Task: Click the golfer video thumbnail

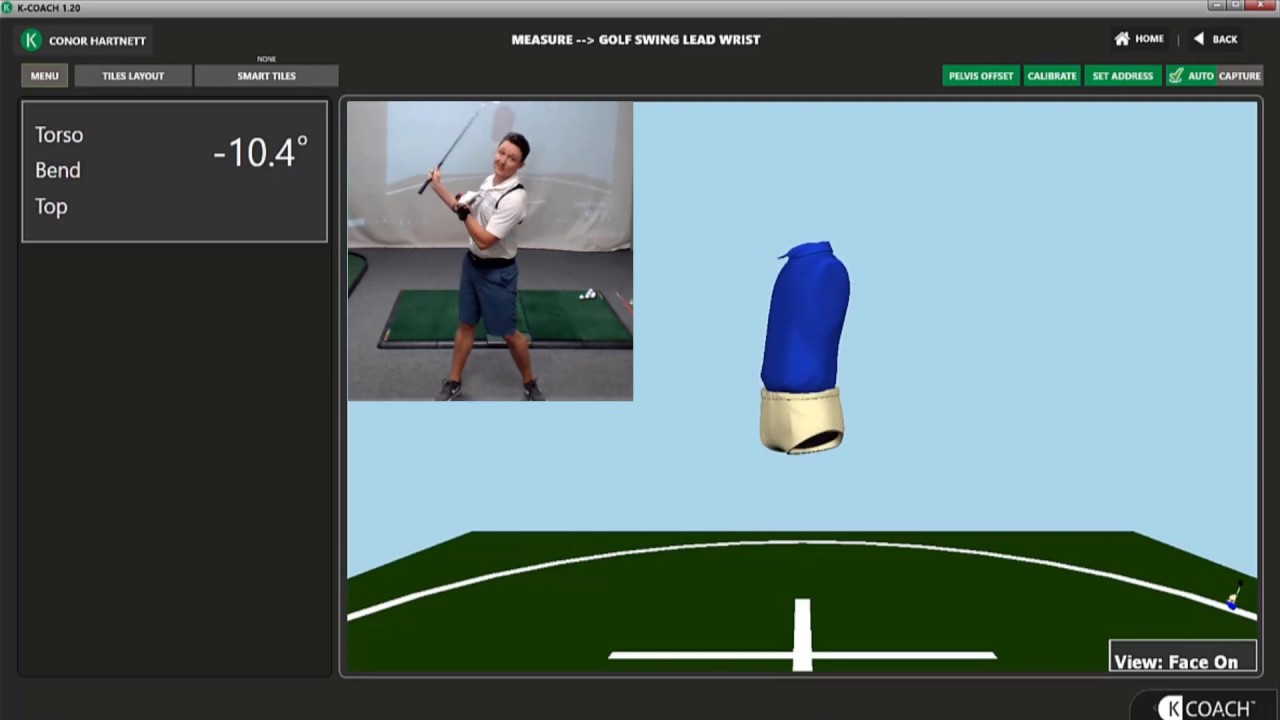Action: pos(490,251)
